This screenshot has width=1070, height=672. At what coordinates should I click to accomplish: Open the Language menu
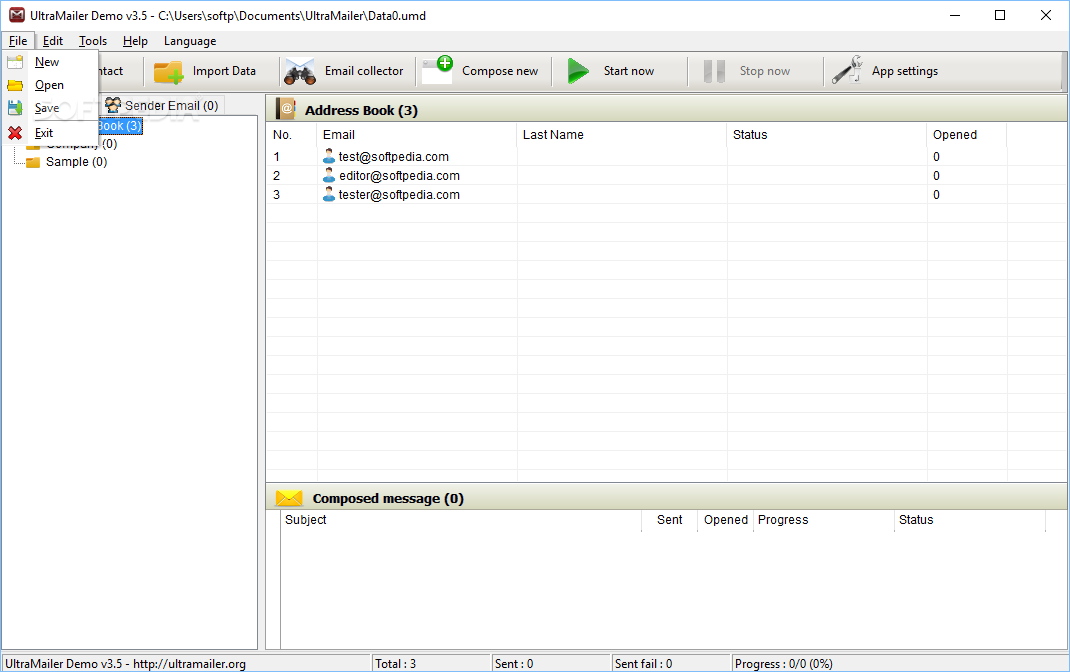(x=190, y=41)
